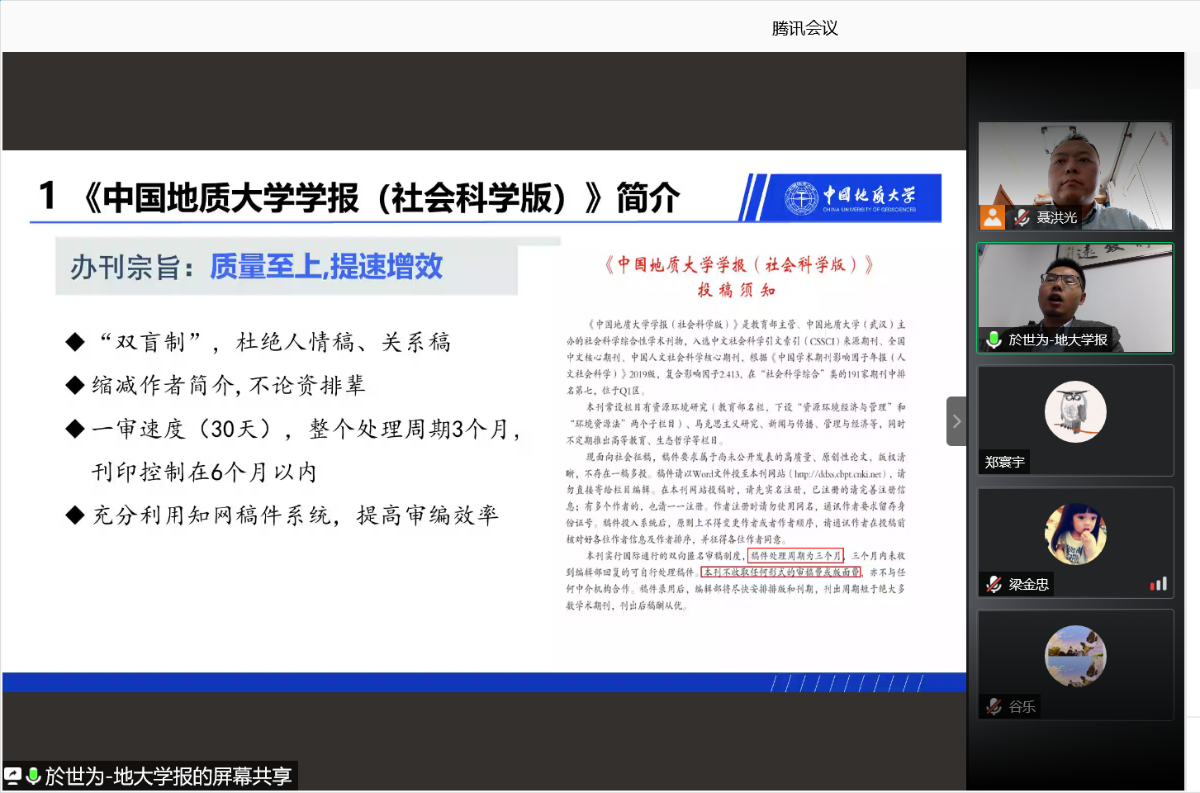The width and height of the screenshot is (1200, 793).
Task: Click the muted microphone icon for 聂洪光
Action: point(1022,217)
